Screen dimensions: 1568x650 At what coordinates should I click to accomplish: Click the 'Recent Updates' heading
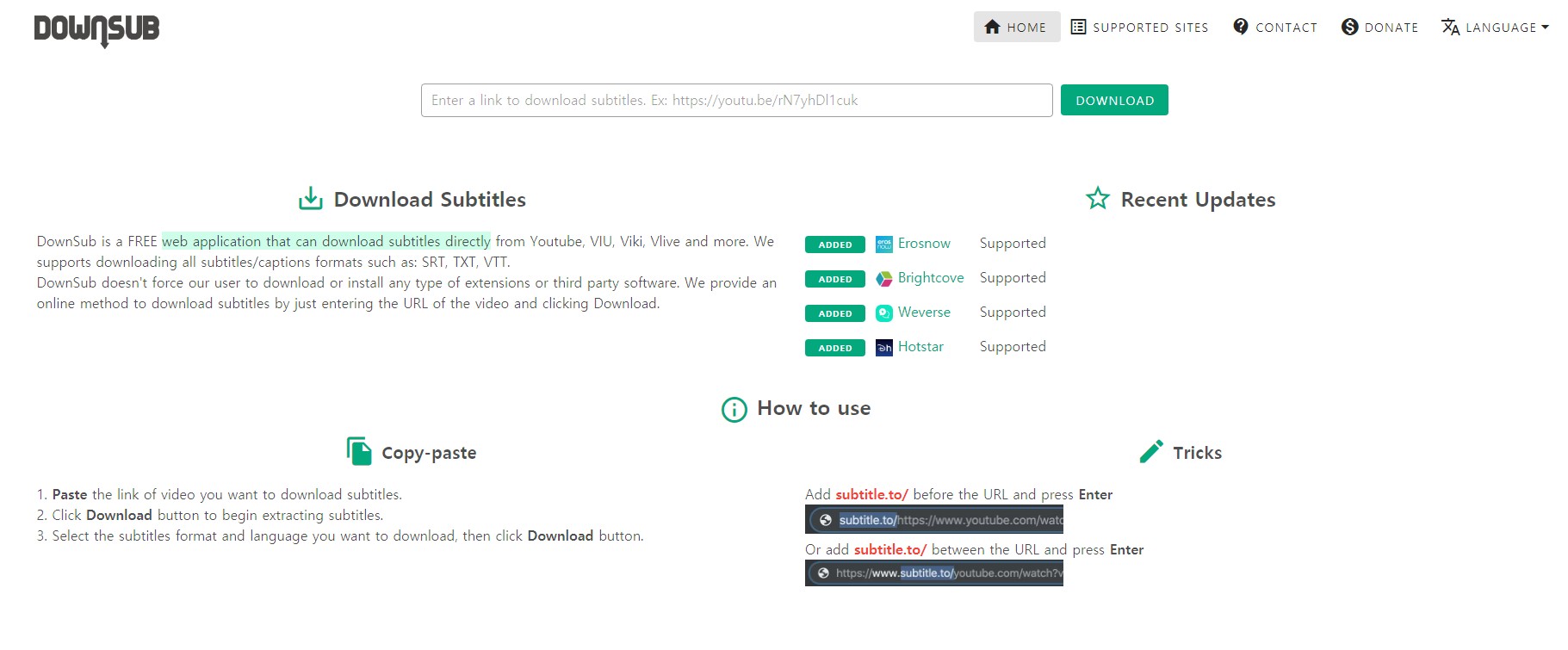(1198, 200)
